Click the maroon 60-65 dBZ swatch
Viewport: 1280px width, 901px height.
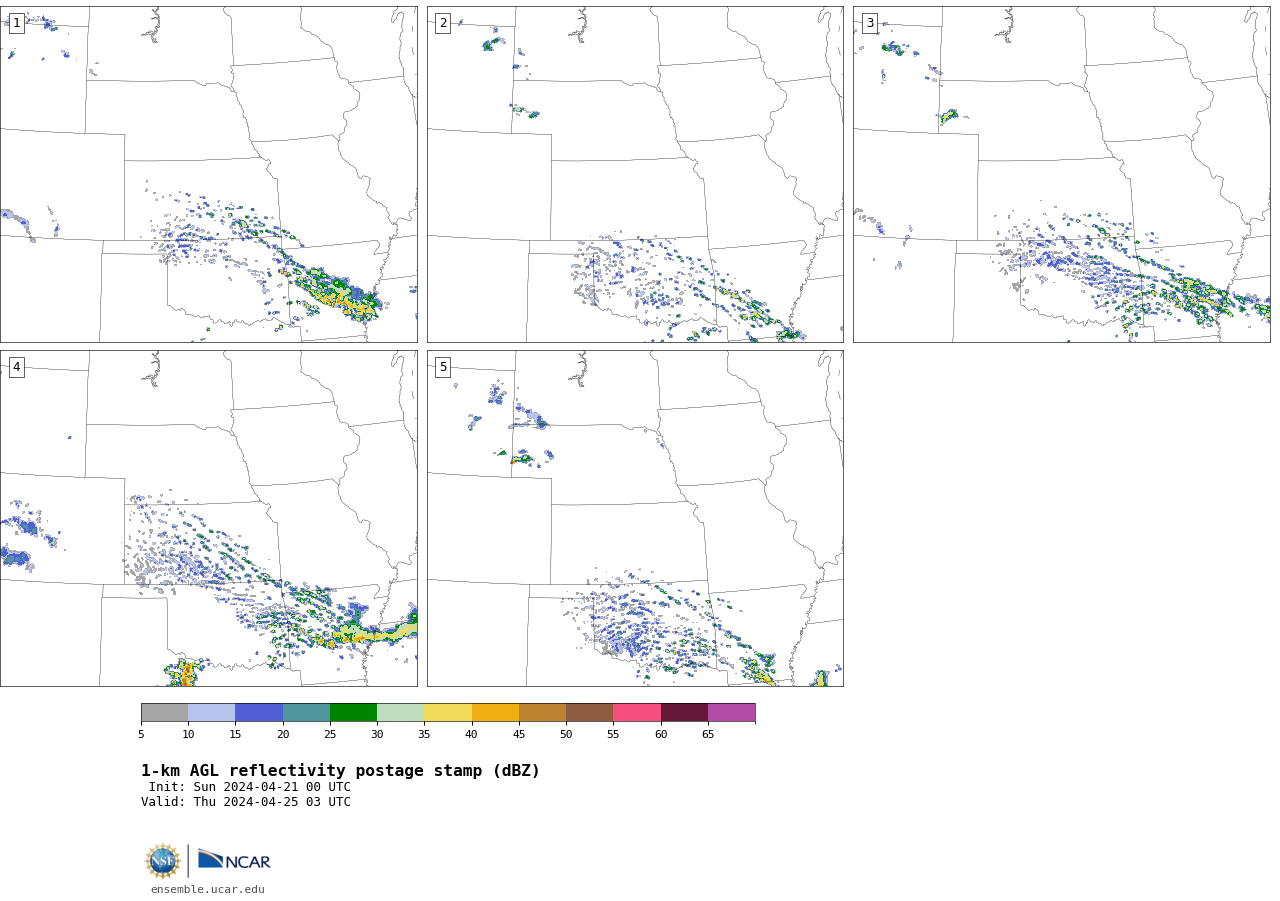pyautogui.click(x=684, y=713)
